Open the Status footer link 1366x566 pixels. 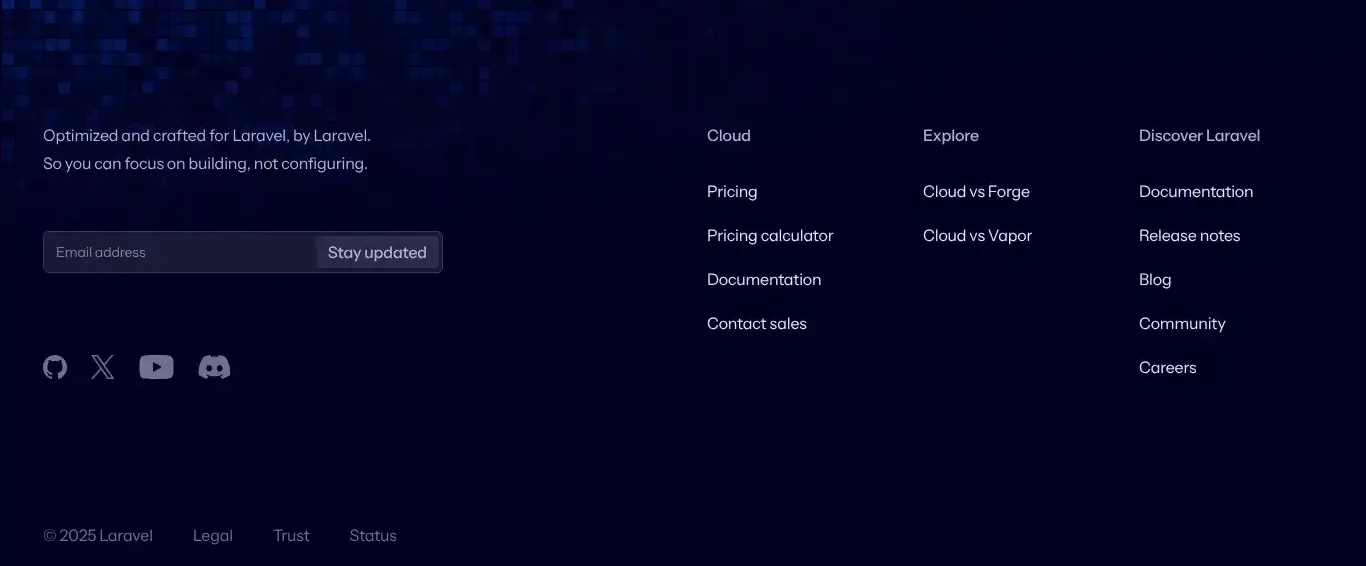click(x=373, y=535)
